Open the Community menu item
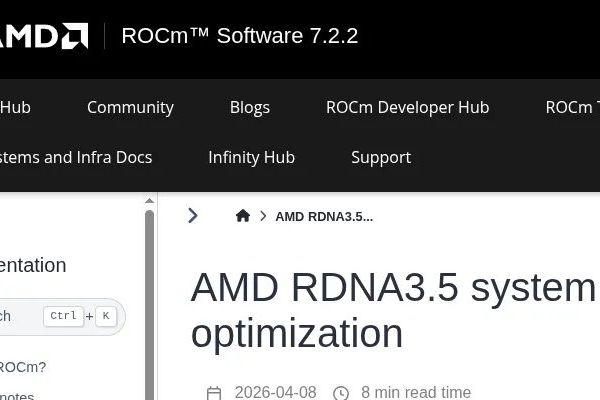Viewport: 600px width, 400px height. pos(130,108)
